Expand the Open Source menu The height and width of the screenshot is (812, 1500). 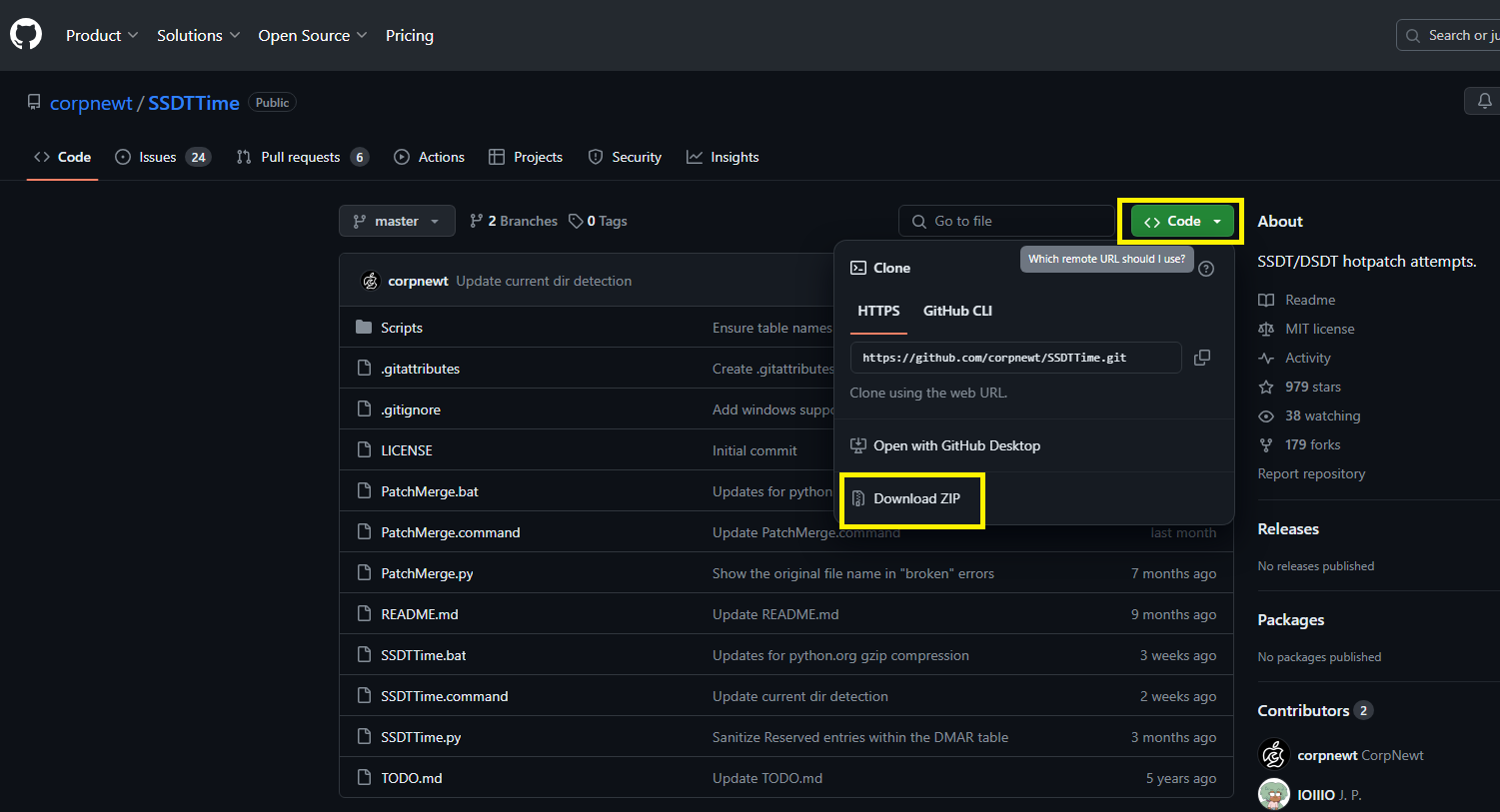[313, 35]
